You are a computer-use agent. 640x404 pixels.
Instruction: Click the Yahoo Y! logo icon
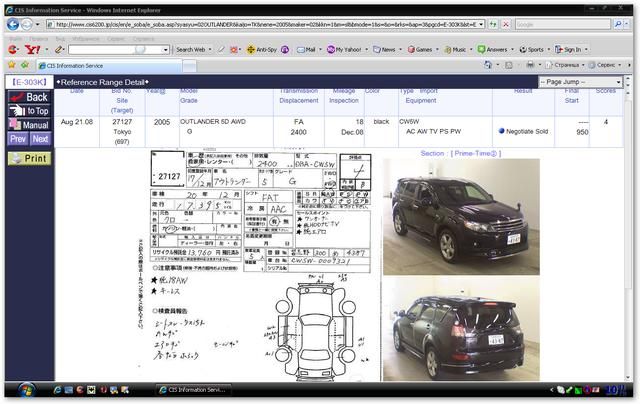click(33, 49)
